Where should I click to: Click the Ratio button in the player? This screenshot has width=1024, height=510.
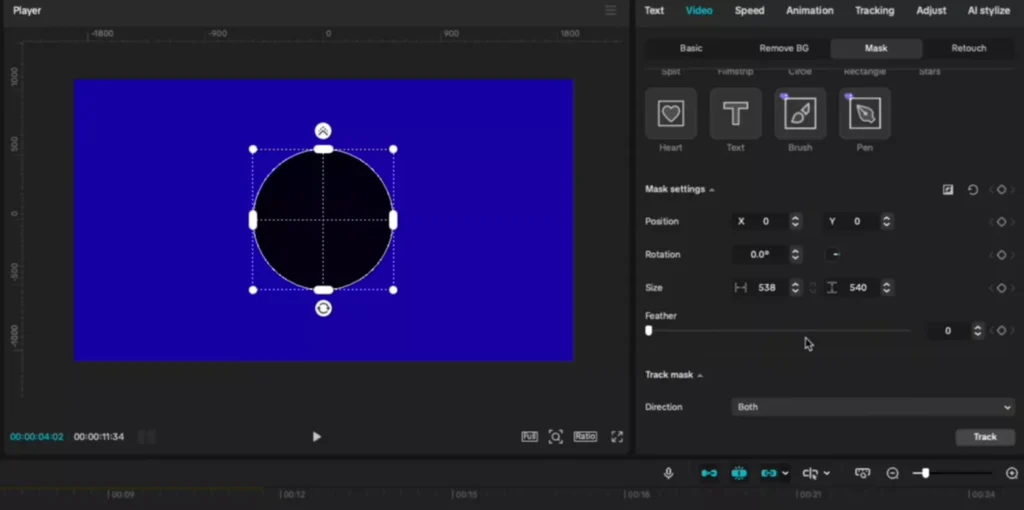(585, 437)
